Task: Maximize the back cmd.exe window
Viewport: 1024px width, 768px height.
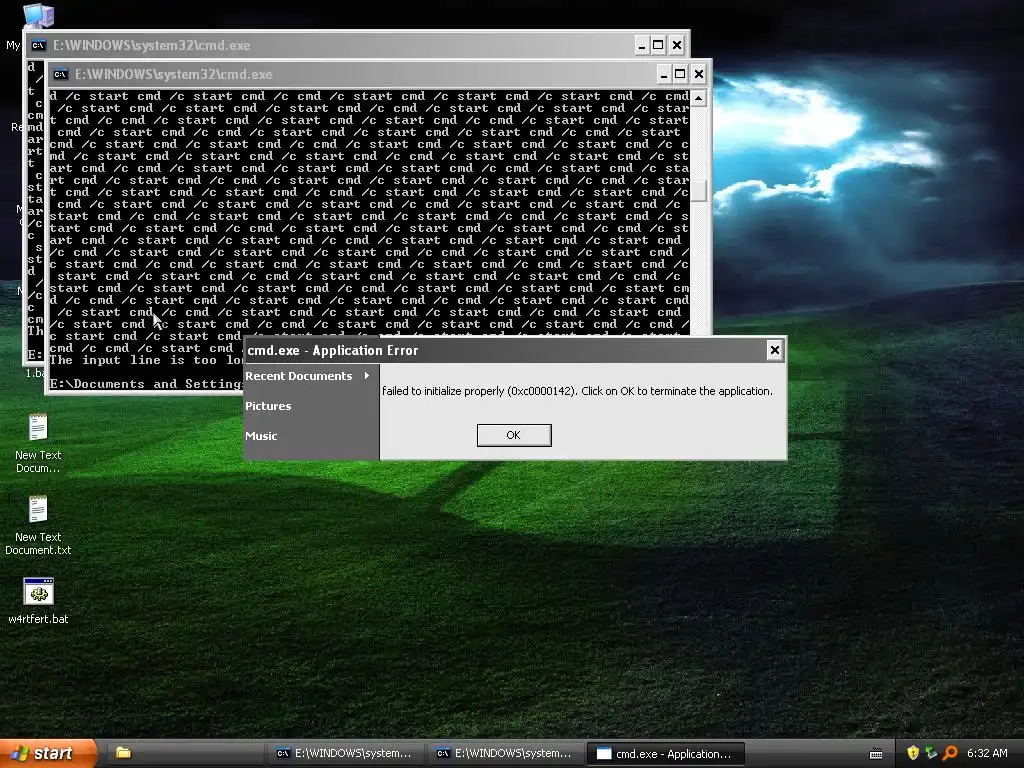Action: (x=658, y=45)
